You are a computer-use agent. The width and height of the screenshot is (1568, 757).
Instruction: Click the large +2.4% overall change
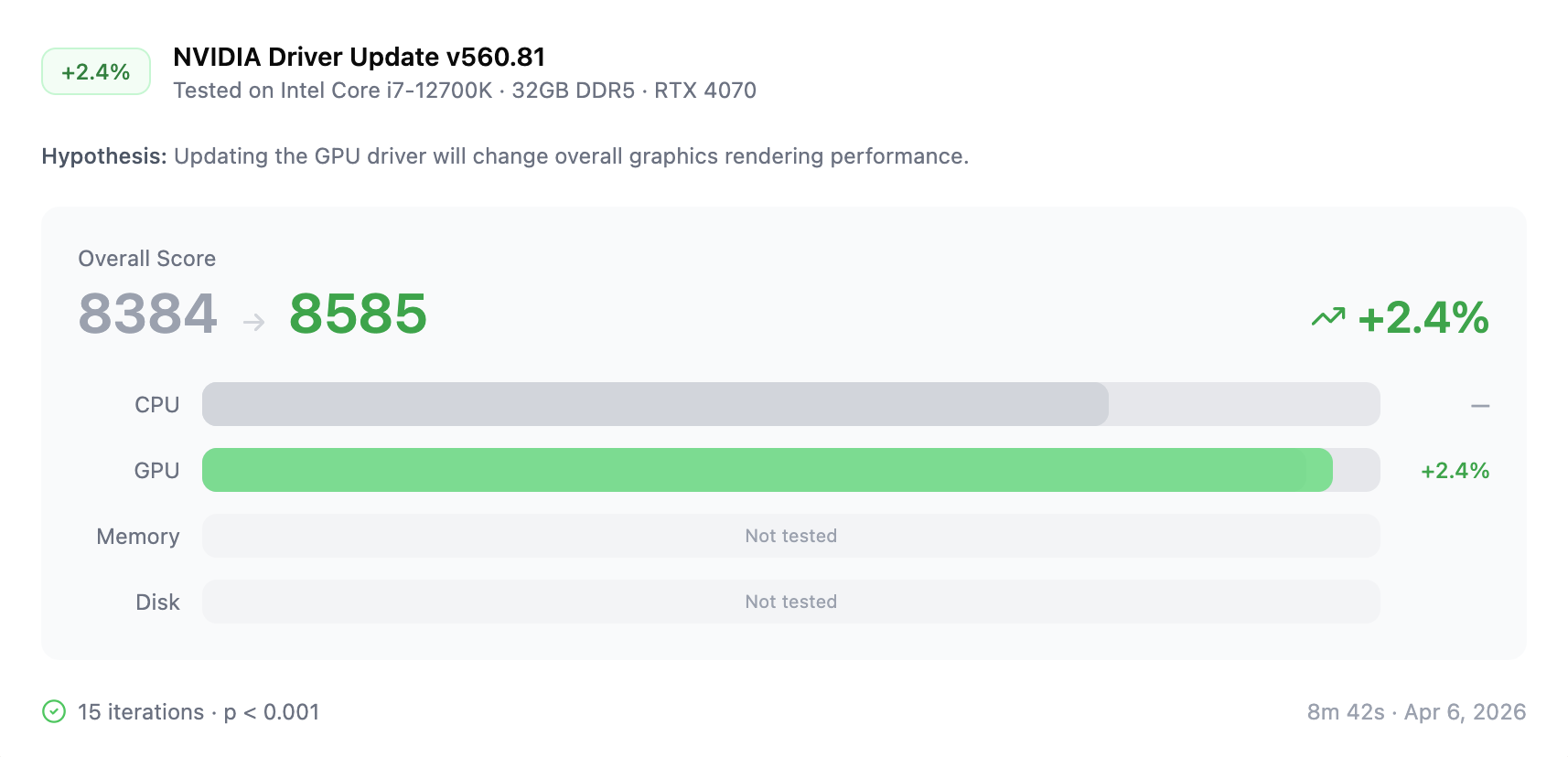(x=1423, y=318)
